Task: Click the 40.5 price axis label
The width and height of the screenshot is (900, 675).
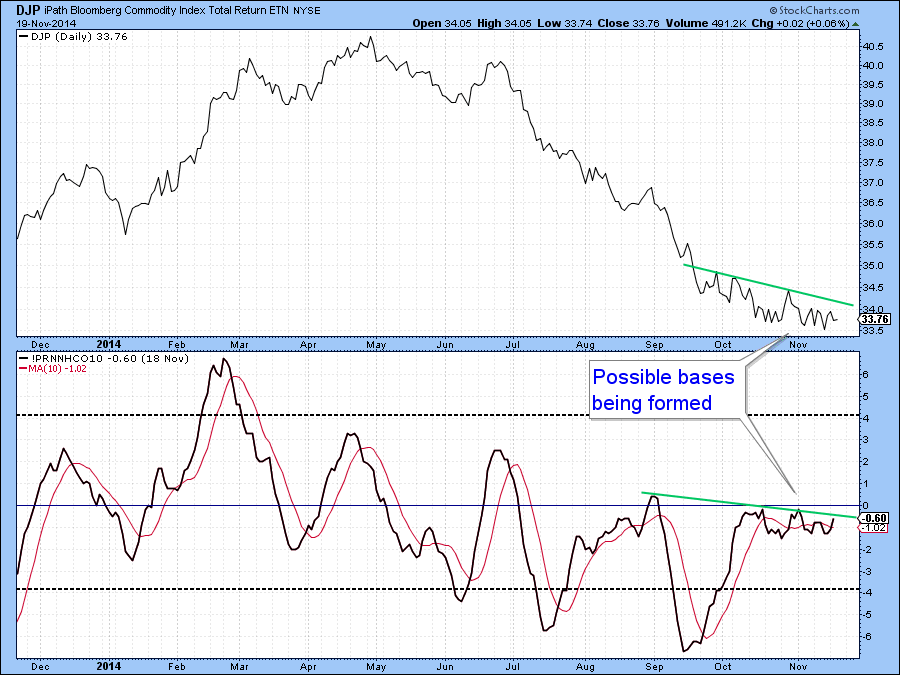Action: coord(872,47)
